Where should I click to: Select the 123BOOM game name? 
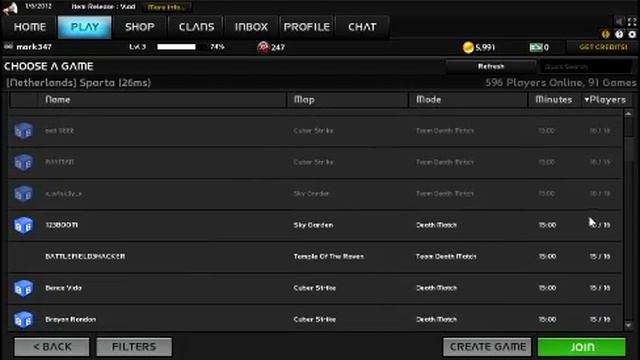pyautogui.click(x=62, y=225)
